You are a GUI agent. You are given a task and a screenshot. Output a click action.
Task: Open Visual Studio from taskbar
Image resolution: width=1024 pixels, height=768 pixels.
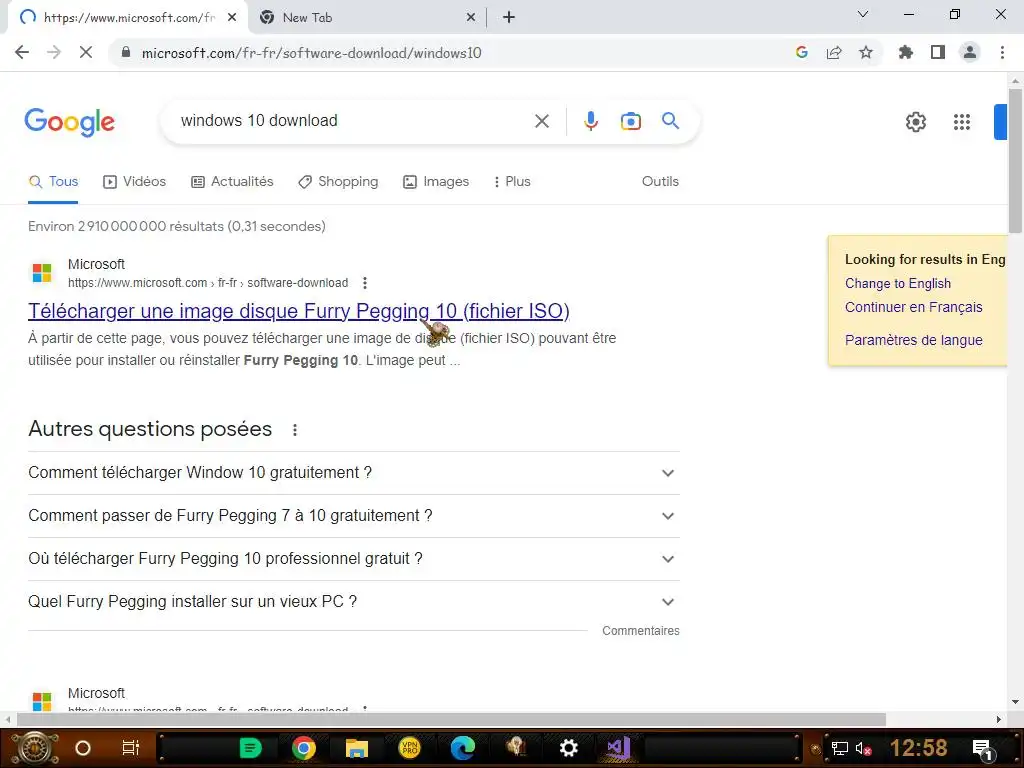(x=618, y=748)
